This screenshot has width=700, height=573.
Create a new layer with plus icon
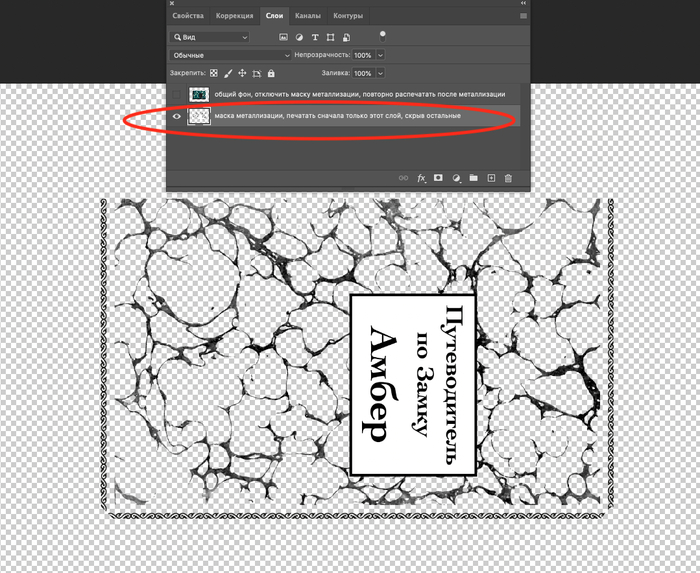pos(491,178)
